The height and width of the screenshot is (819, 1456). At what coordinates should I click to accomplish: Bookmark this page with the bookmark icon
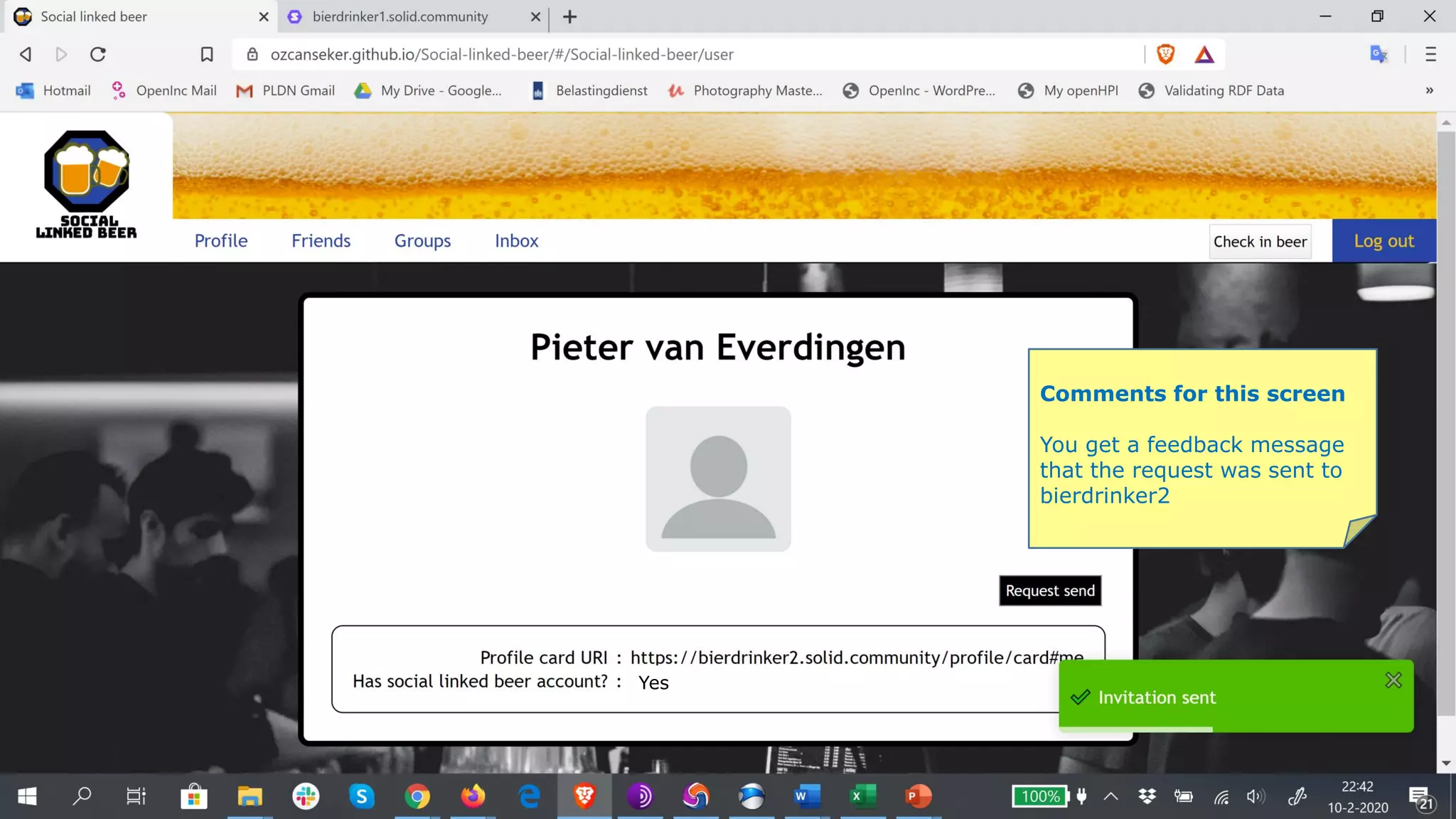[x=207, y=54]
